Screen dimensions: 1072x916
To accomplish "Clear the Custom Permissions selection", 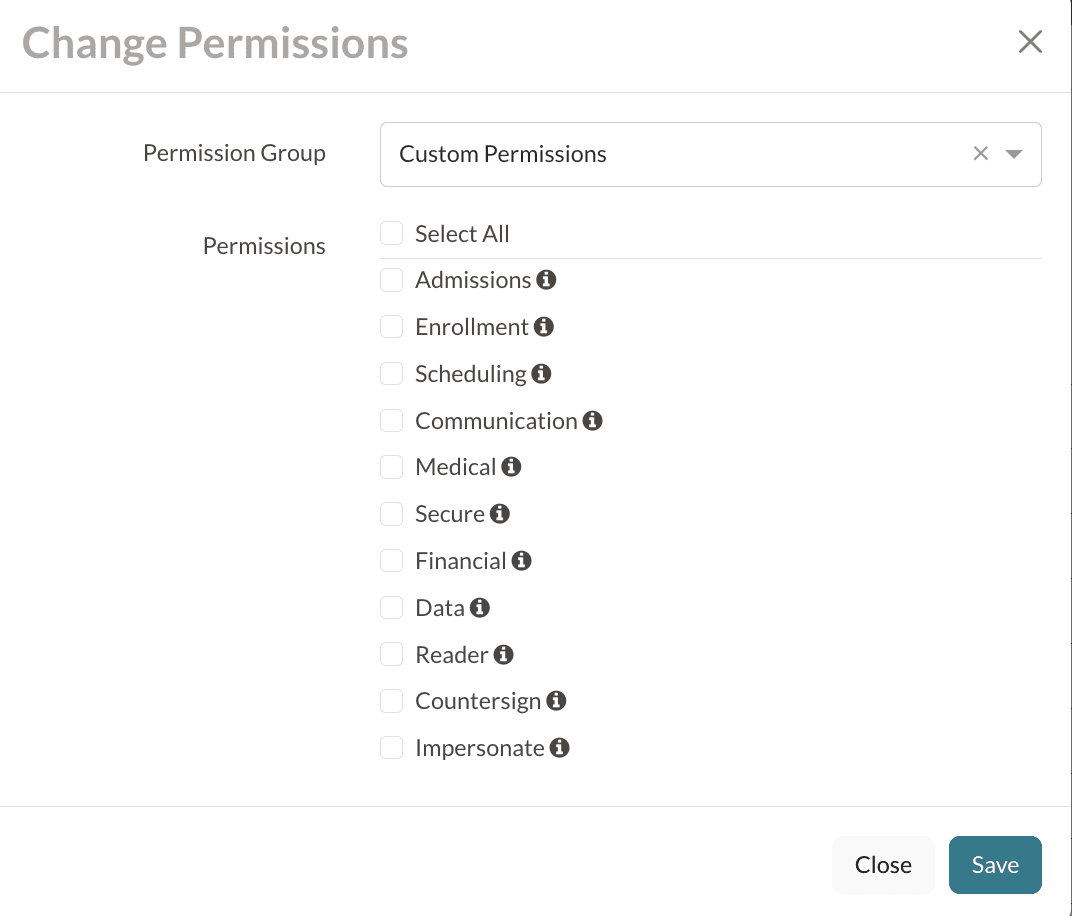I will point(981,154).
